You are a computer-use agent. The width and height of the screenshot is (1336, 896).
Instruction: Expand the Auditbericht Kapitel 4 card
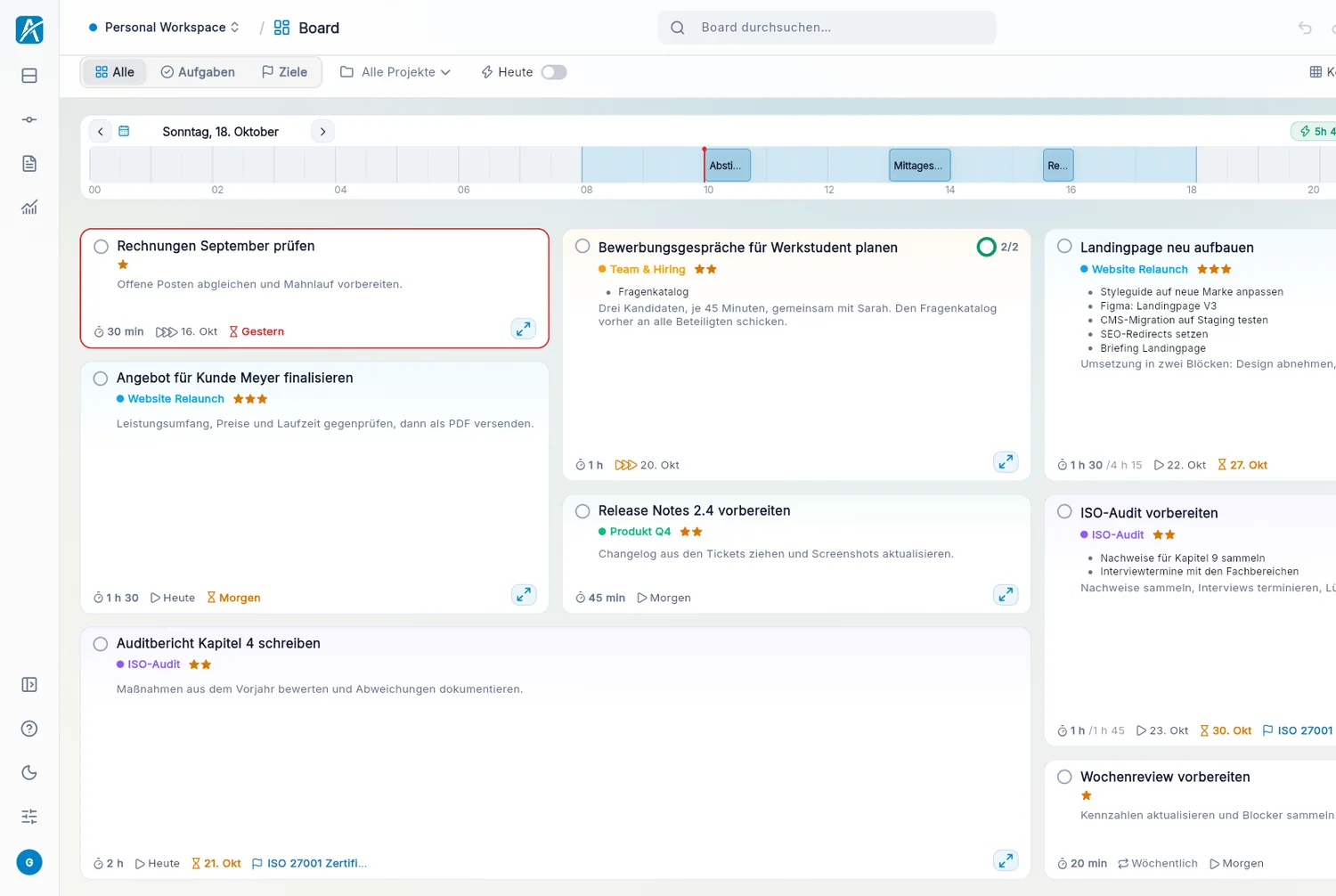1006,860
